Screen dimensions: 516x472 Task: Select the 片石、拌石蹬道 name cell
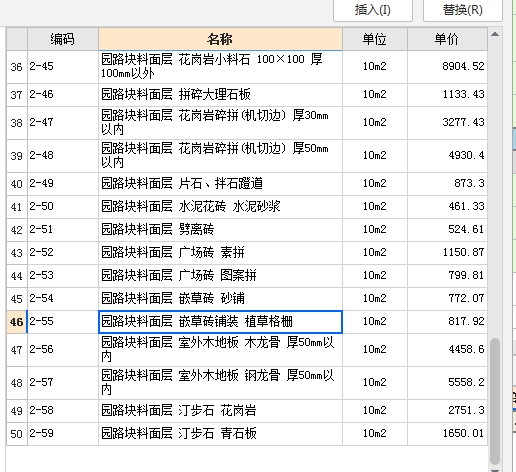[x=220, y=184]
